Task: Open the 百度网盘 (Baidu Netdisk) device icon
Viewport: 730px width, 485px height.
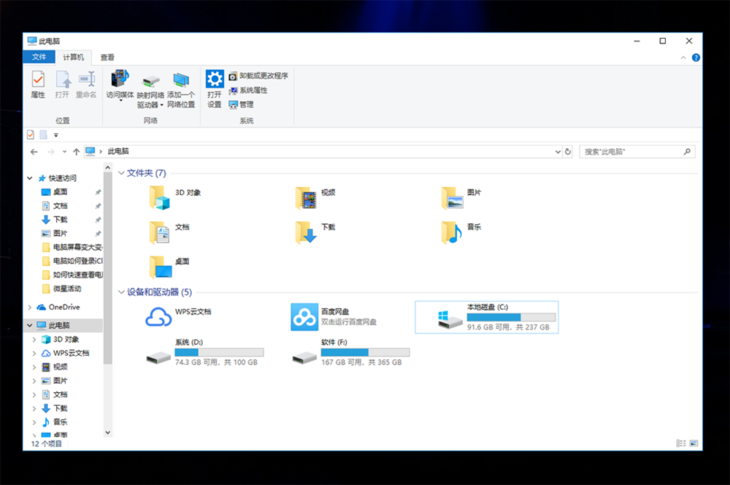Action: (x=304, y=317)
